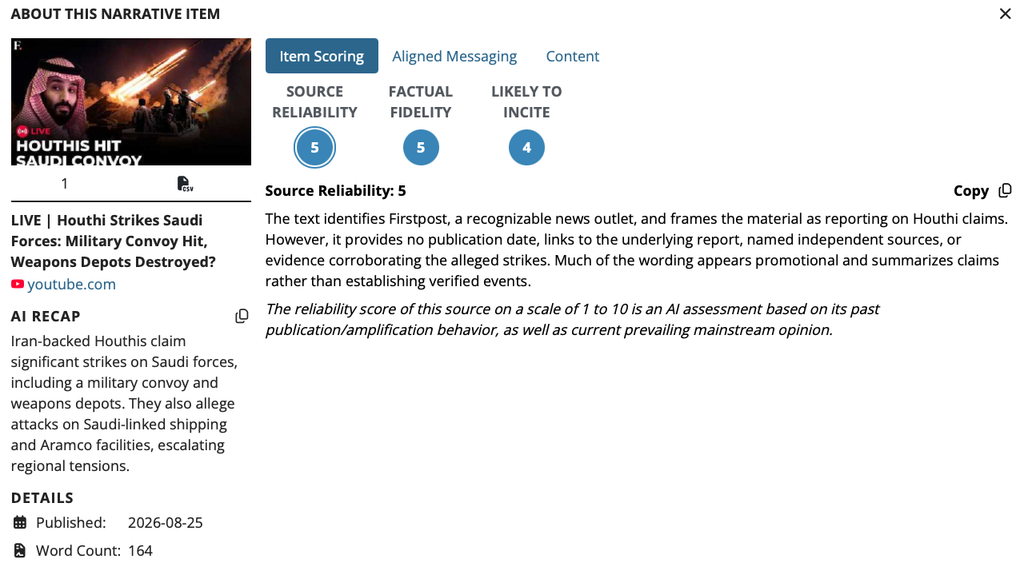Click the Word Count document icon
Viewport: 1024px width, 566px height.
tap(20, 550)
